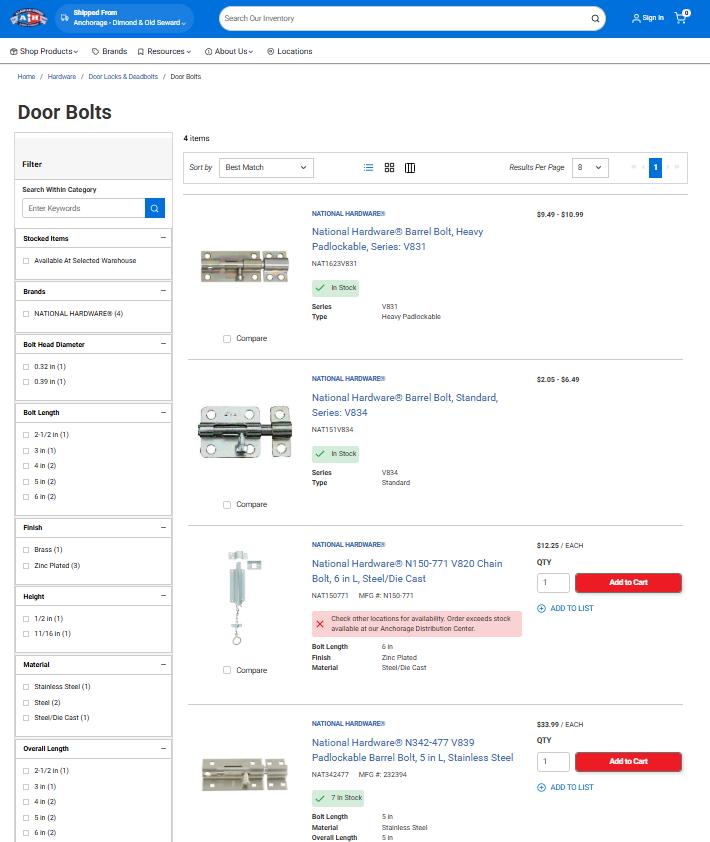Open the Results Per Page dropdown
This screenshot has height=842, width=710.
tap(590, 168)
